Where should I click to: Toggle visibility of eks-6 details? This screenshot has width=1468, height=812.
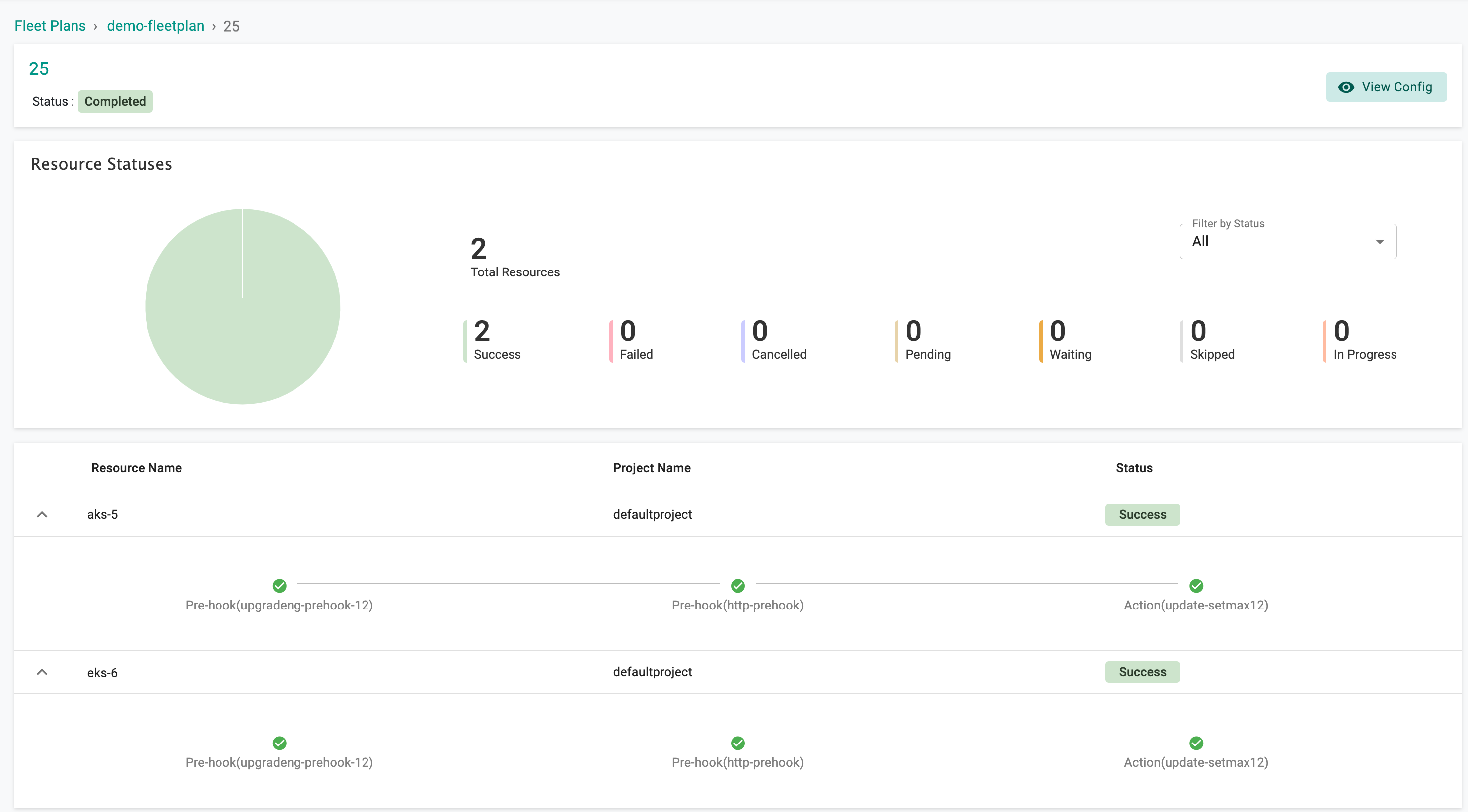(42, 671)
